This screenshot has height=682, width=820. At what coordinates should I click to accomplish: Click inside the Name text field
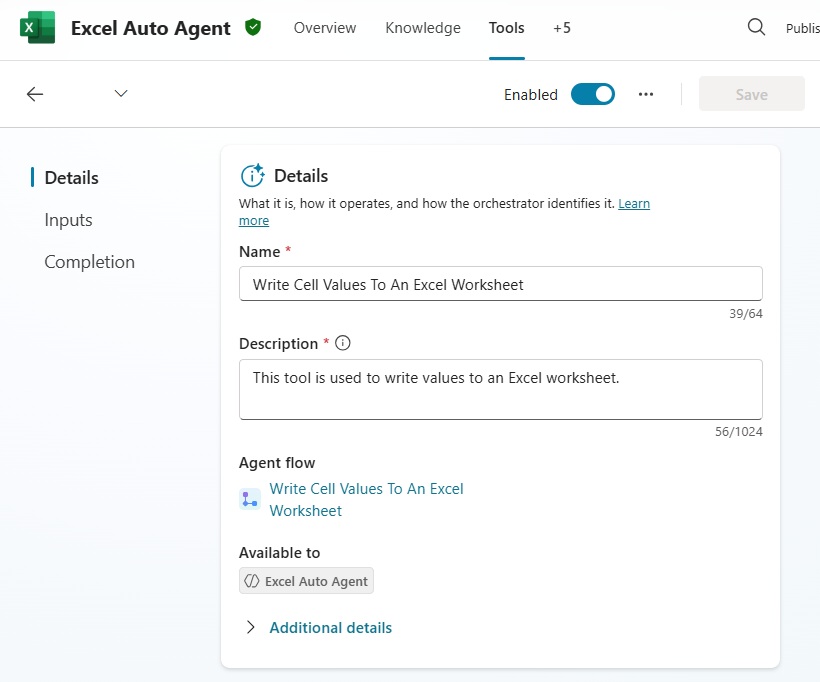[x=500, y=284]
